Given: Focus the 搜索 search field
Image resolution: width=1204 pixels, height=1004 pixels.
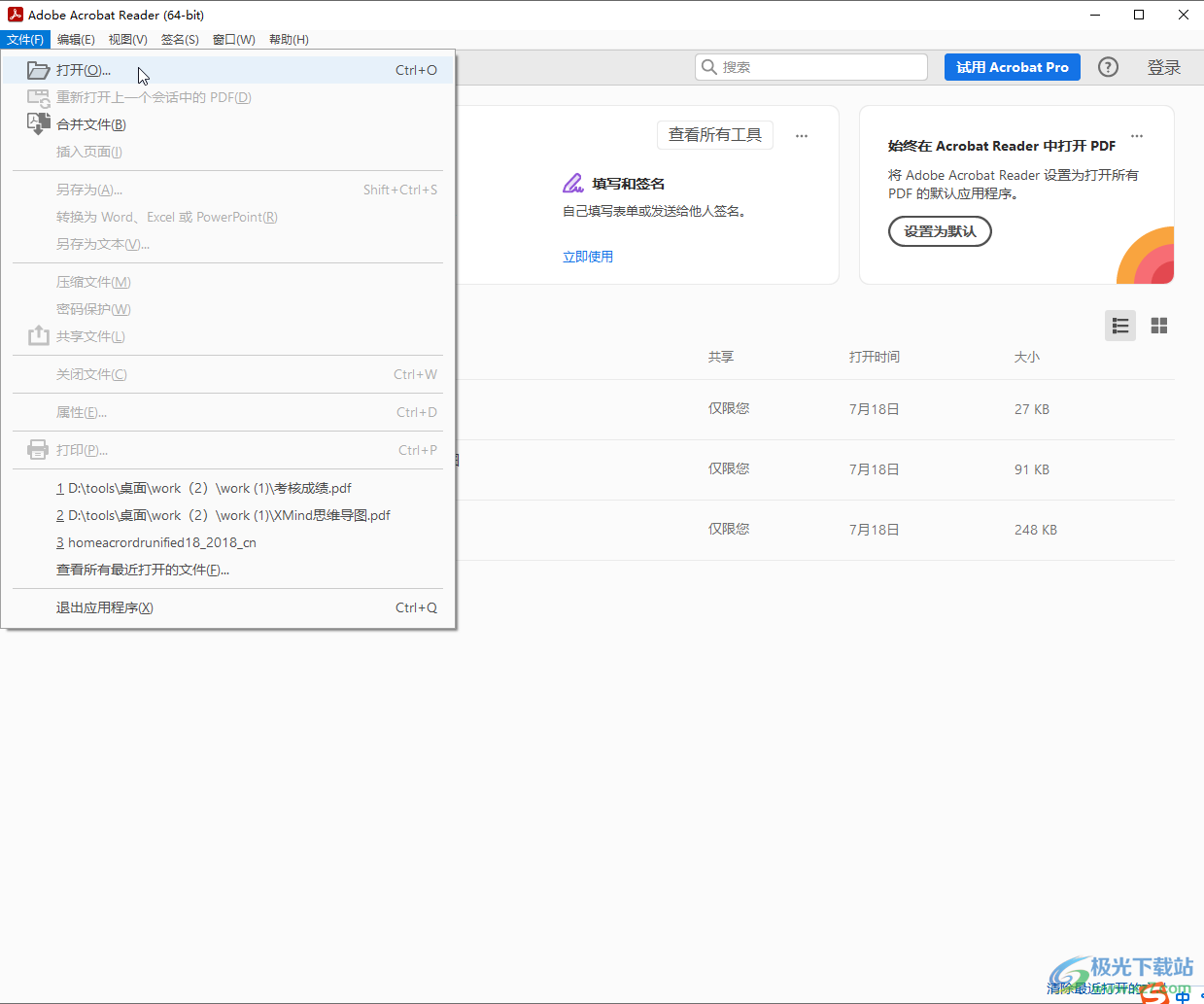Looking at the screenshot, I should point(811,67).
